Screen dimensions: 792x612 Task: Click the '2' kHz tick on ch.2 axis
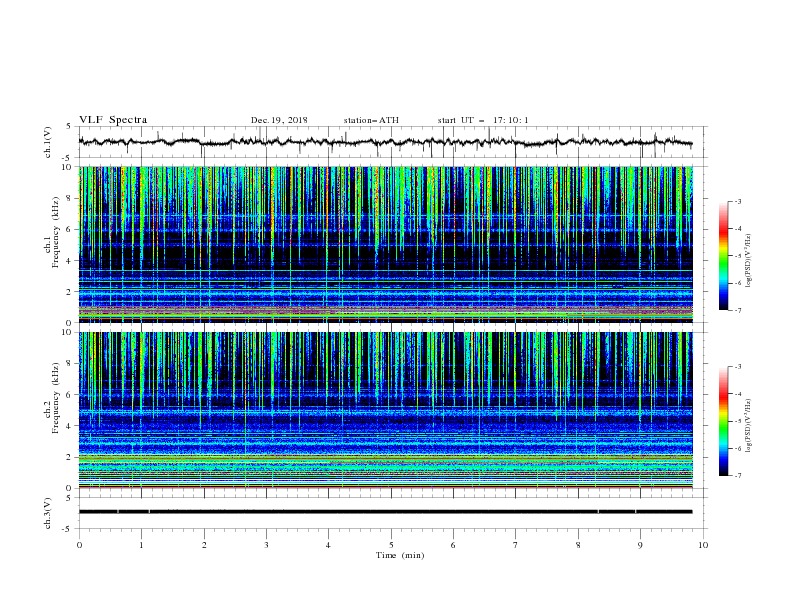[x=70, y=457]
